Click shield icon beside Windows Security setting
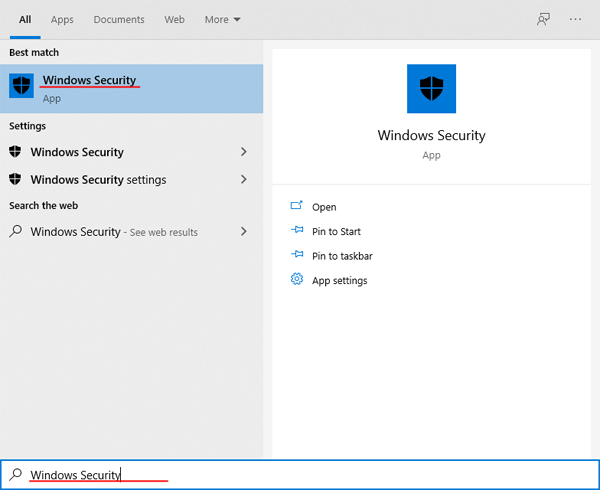 click(x=15, y=151)
